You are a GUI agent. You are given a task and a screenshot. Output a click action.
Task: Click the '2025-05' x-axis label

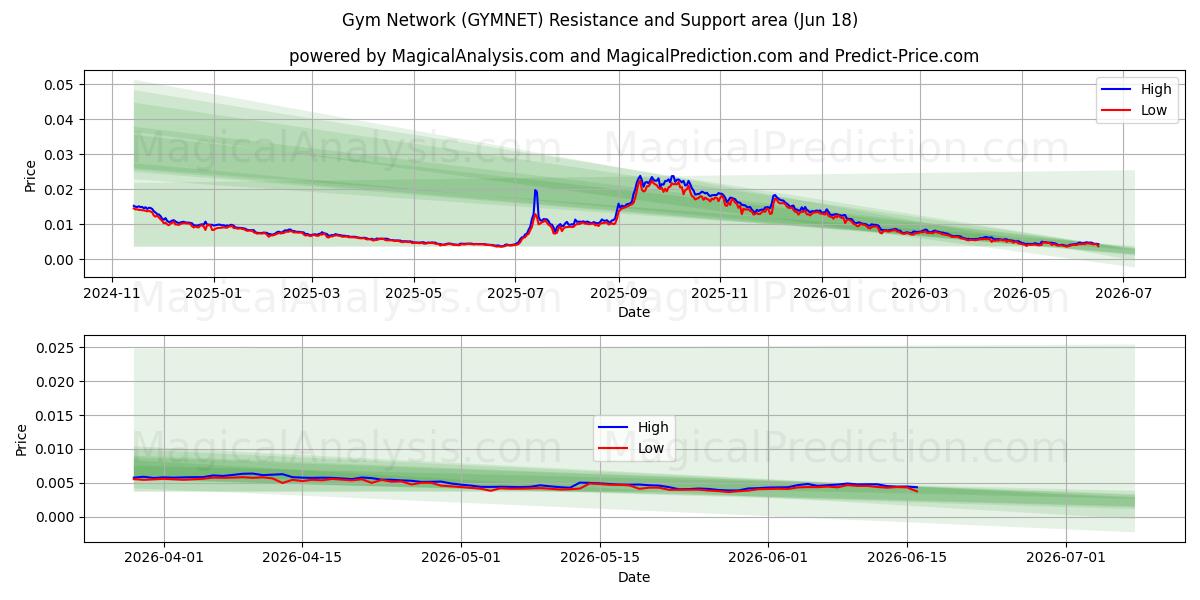(x=415, y=294)
